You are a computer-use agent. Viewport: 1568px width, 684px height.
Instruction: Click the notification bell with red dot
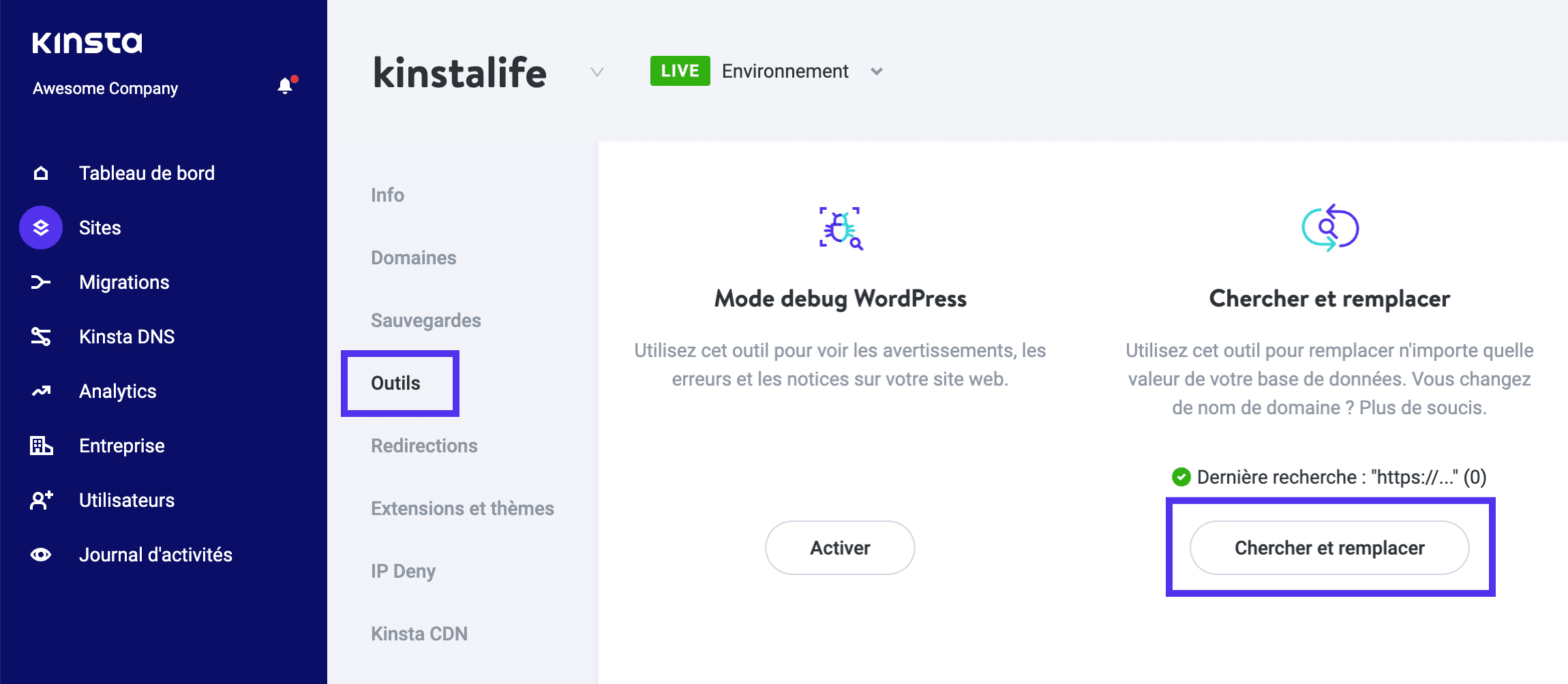click(284, 86)
